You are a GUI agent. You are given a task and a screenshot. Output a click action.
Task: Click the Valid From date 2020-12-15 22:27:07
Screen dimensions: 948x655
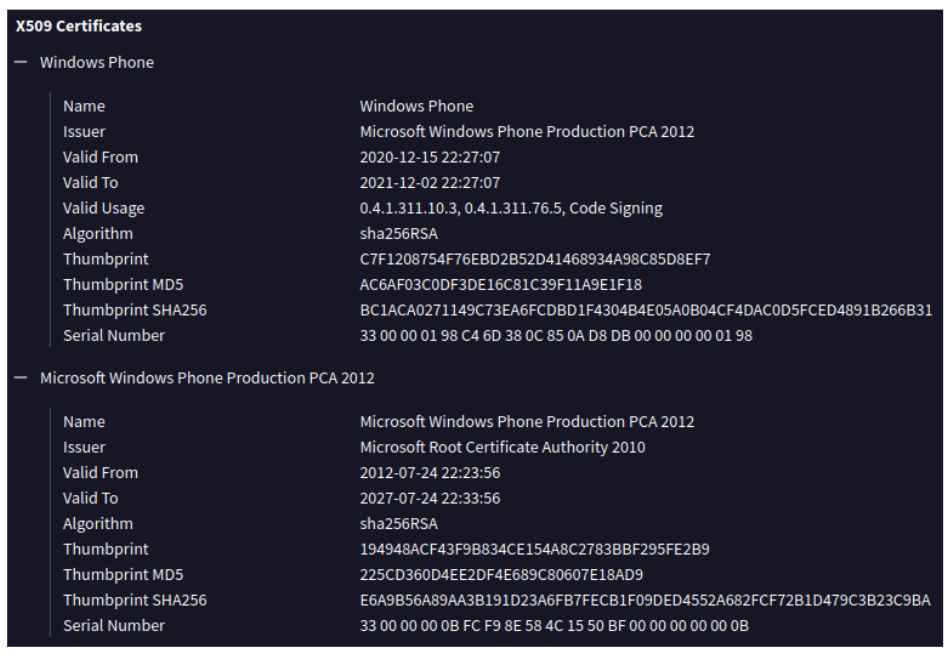[430, 157]
